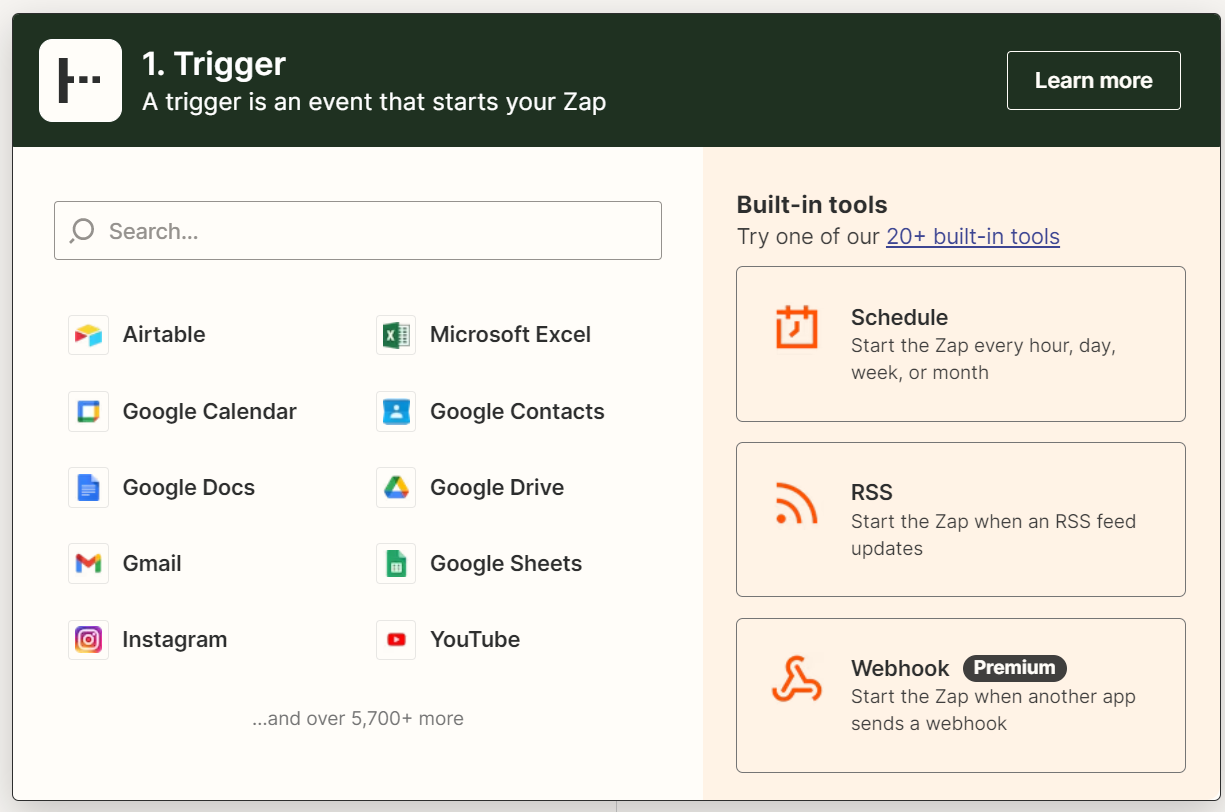1225x812 pixels.
Task: Choose Google Sheets app label
Action: click(x=506, y=564)
